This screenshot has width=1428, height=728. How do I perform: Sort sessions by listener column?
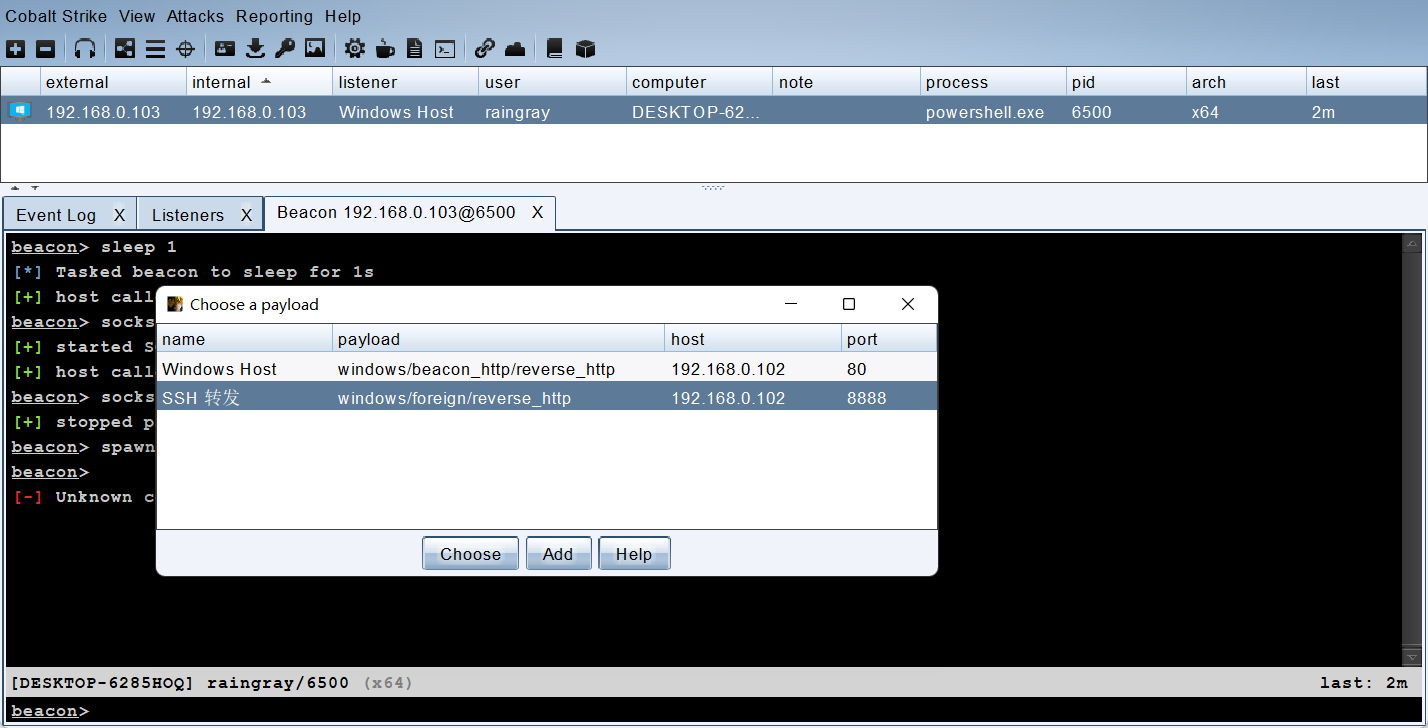click(x=405, y=82)
